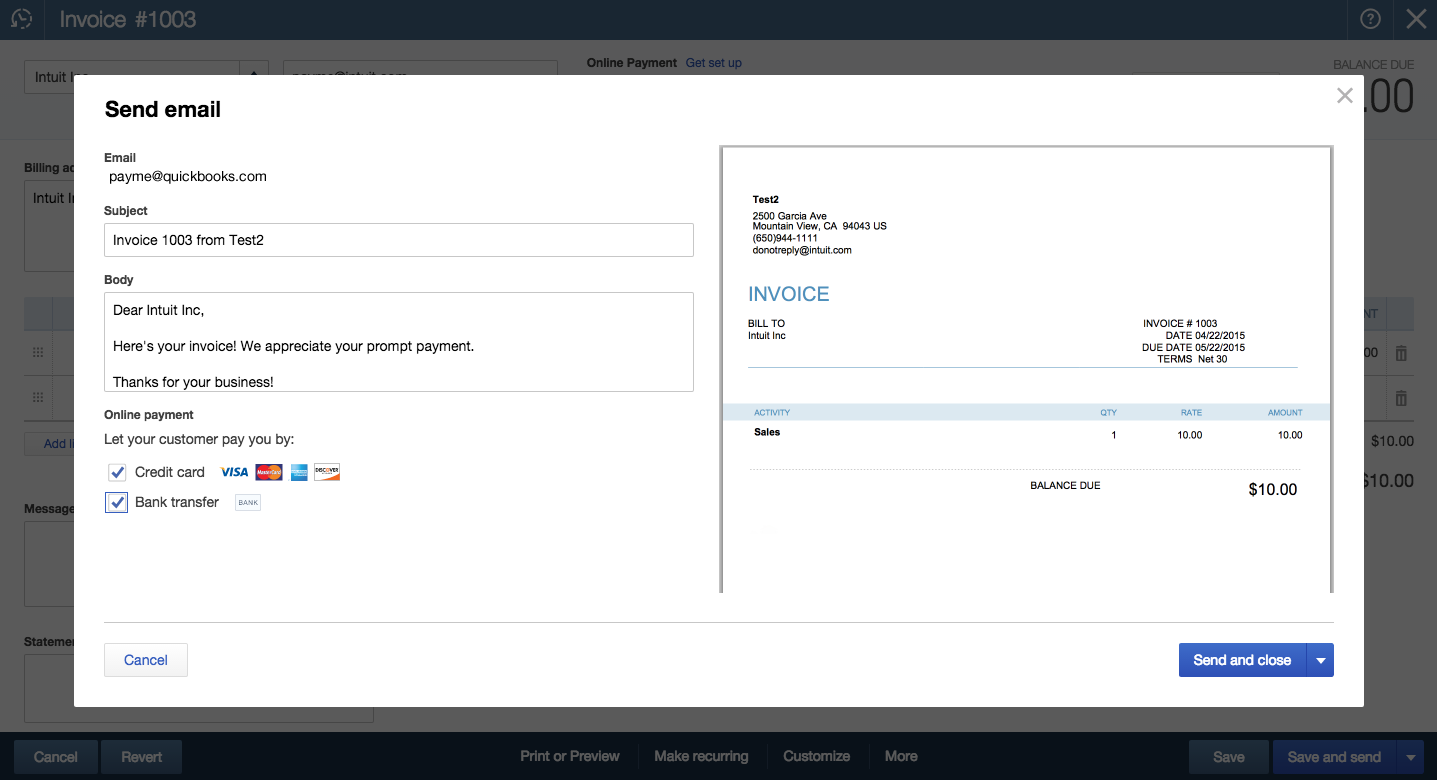Click Cancel in the Send email dialog

coord(146,660)
